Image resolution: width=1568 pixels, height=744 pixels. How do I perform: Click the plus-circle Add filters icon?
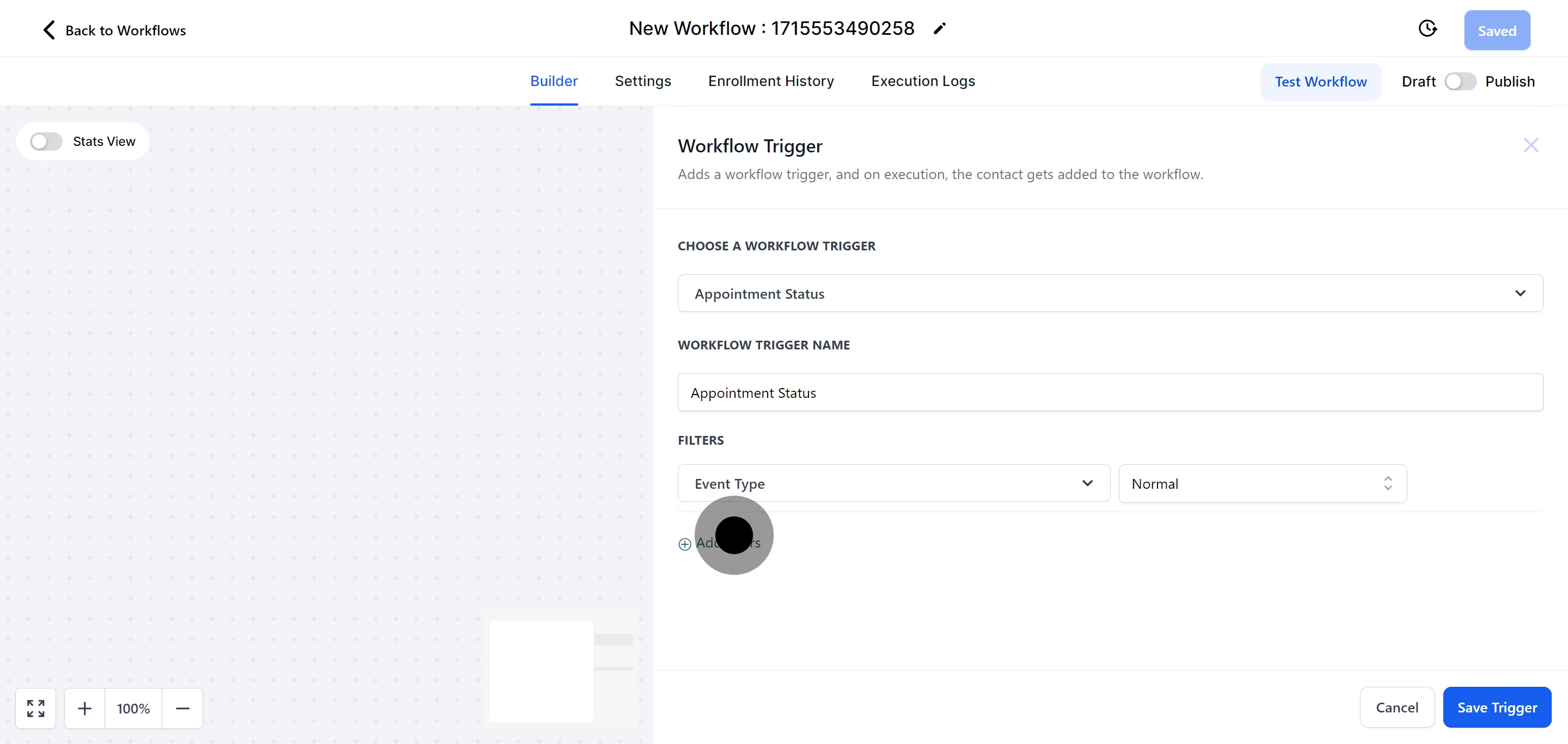point(685,544)
